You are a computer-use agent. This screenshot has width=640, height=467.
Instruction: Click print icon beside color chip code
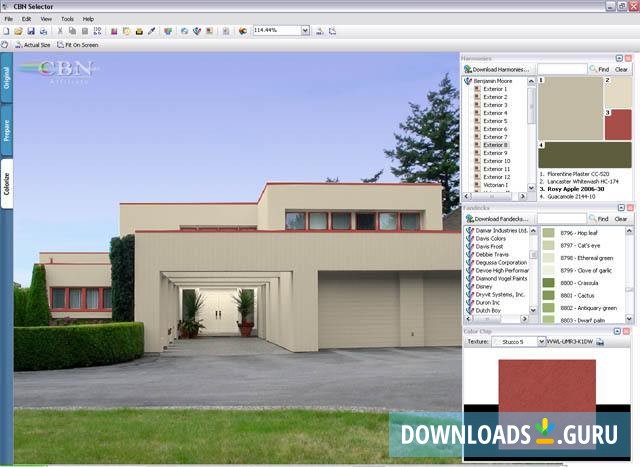tap(600, 341)
